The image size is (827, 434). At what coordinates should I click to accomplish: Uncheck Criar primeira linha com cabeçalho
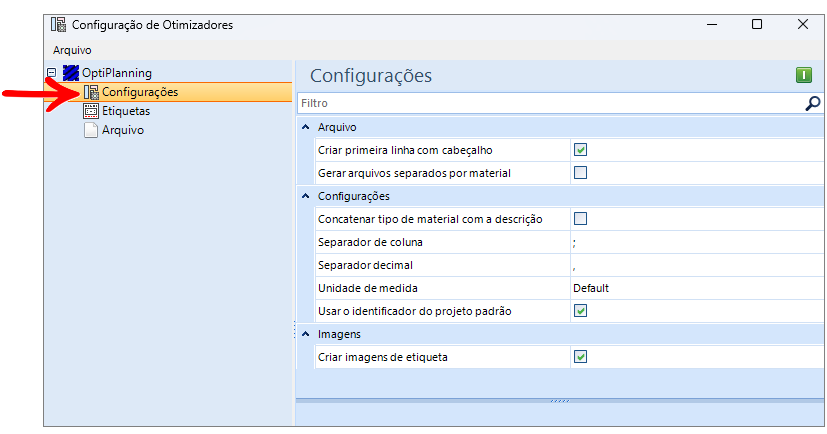(x=580, y=150)
